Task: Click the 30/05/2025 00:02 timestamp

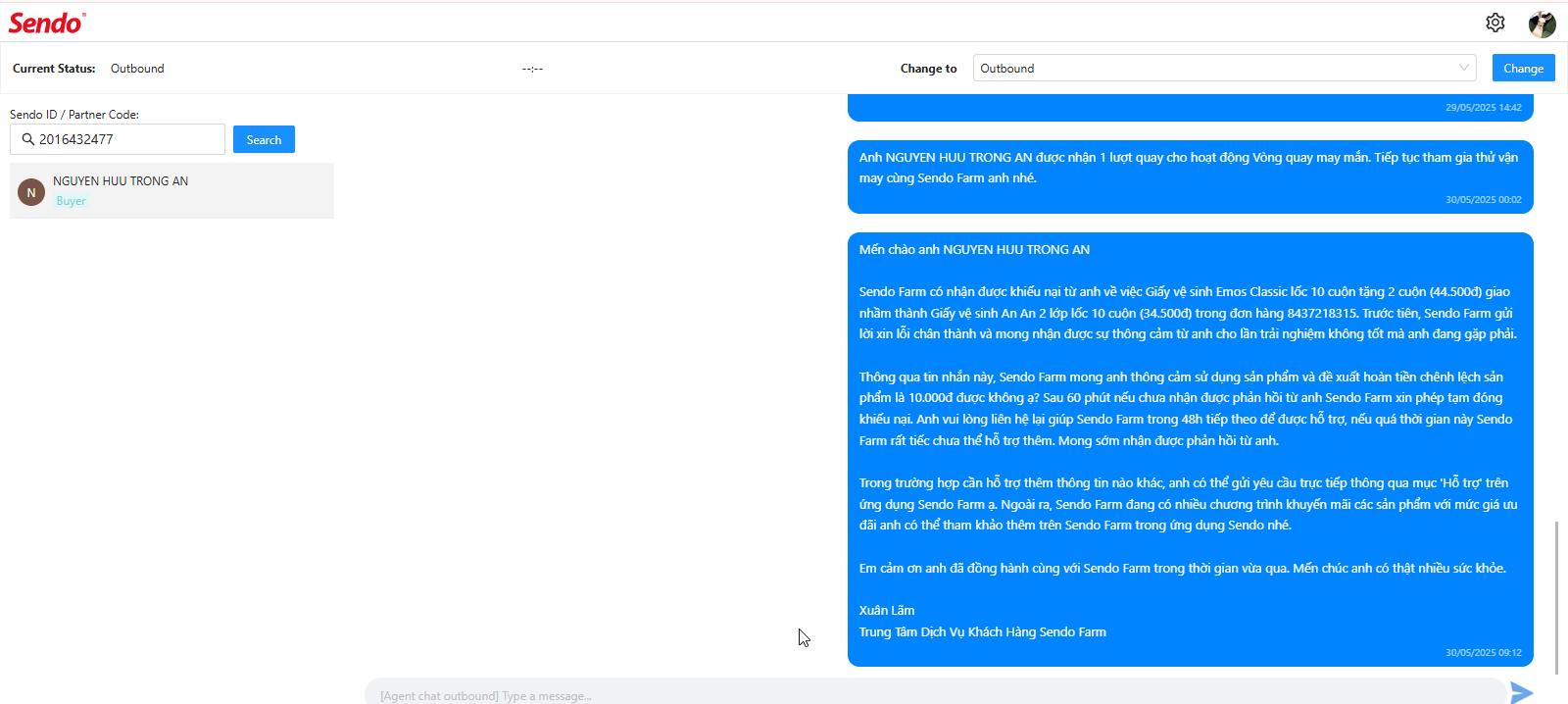Action: (1483, 200)
